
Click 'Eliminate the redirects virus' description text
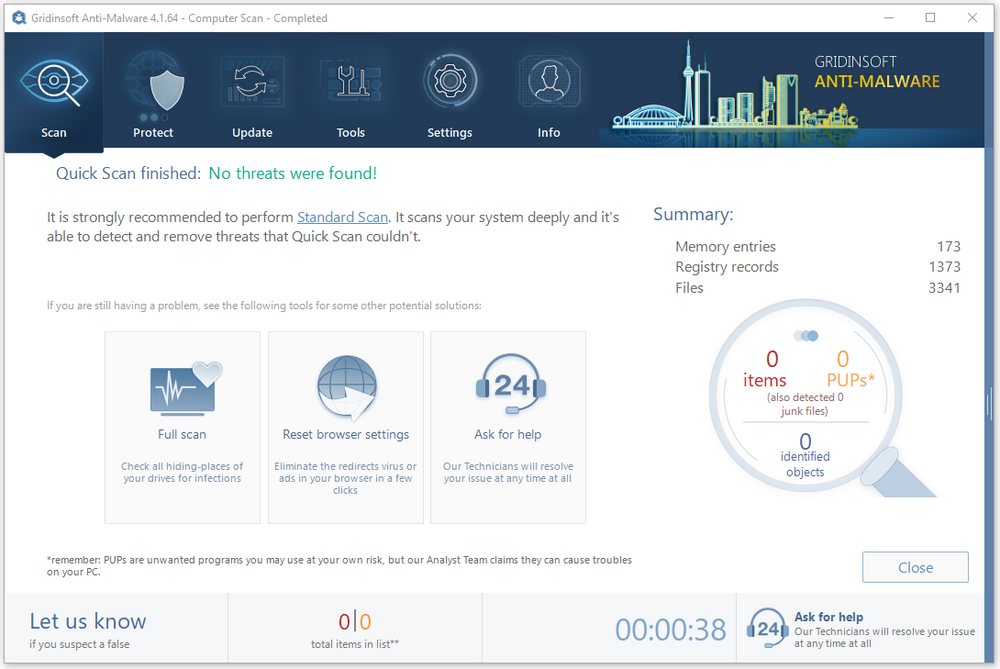coord(345,478)
